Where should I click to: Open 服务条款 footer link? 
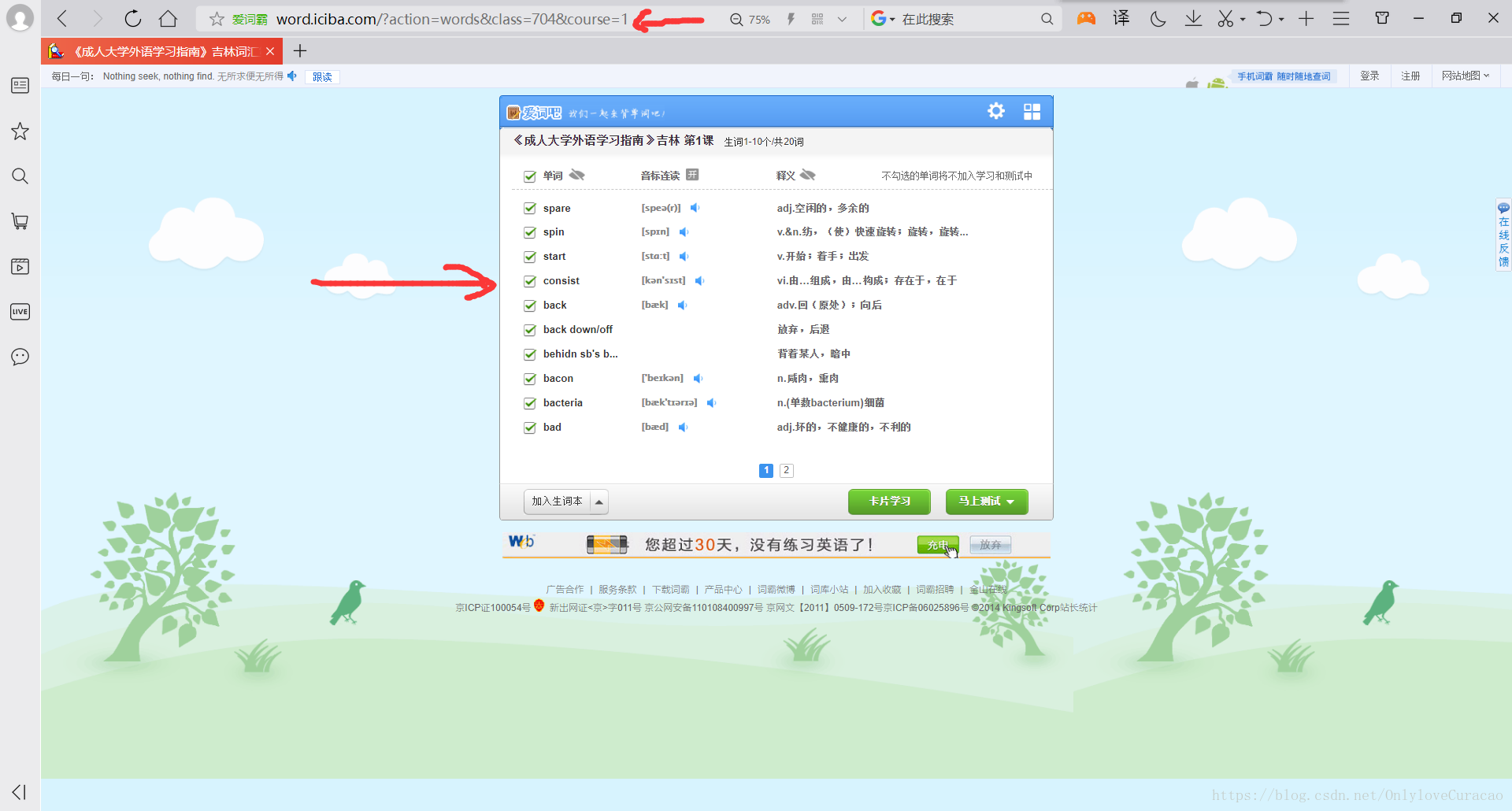(x=617, y=590)
